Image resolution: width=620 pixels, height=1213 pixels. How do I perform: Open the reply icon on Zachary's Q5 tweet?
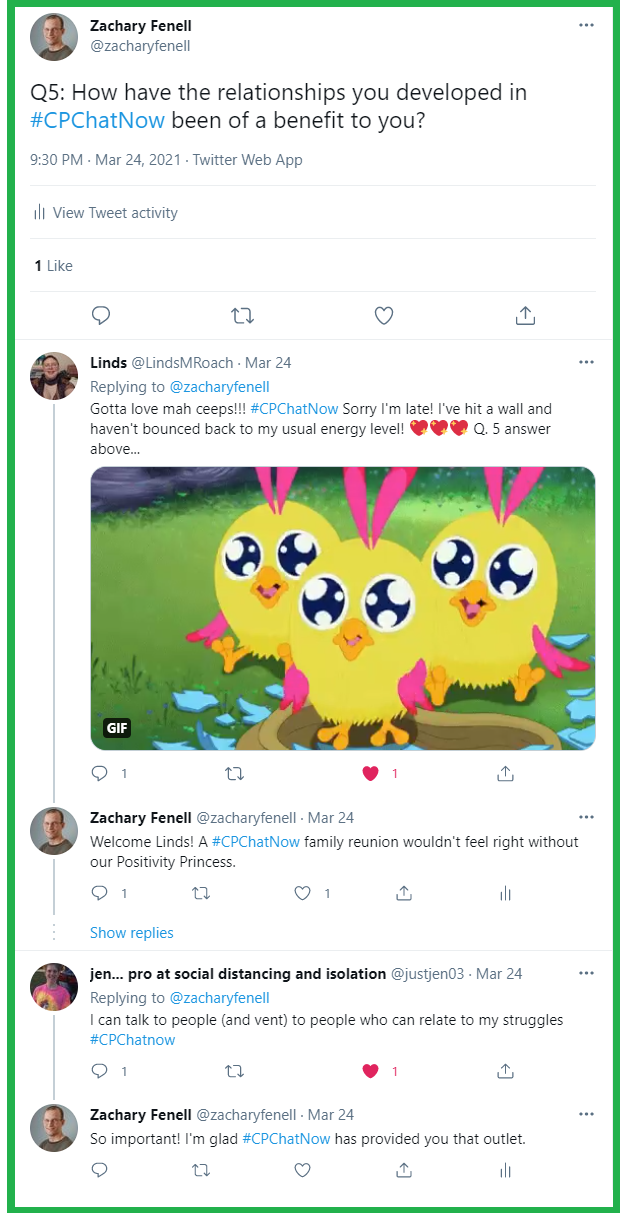[100, 315]
